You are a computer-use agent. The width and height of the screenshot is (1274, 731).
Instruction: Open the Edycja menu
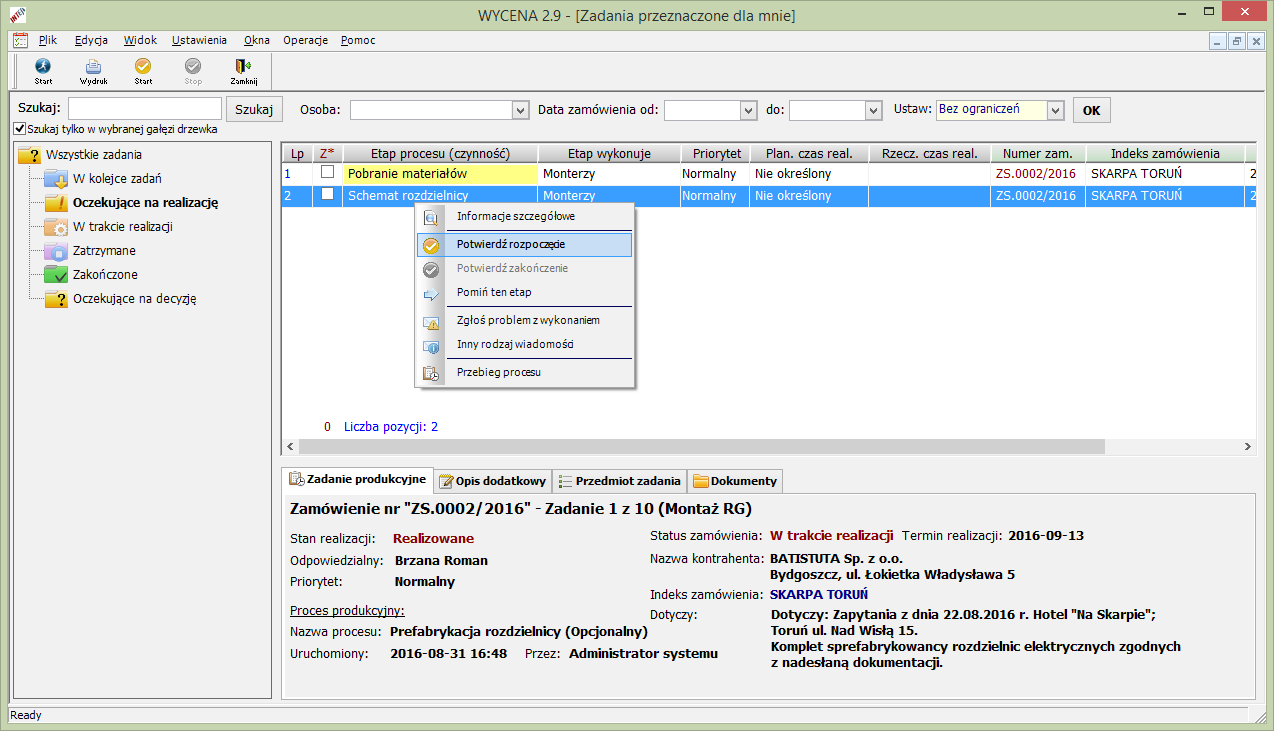[x=91, y=40]
